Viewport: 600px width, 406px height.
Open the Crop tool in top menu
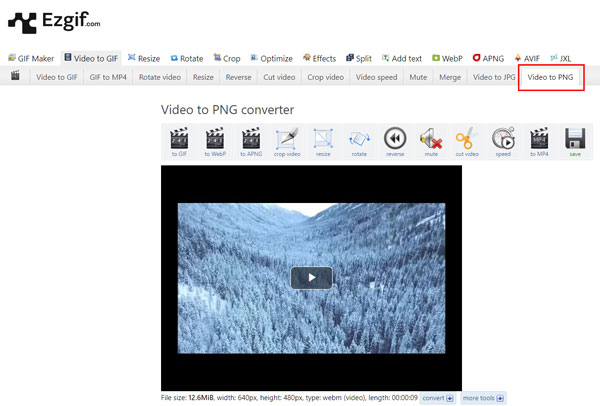click(x=227, y=59)
